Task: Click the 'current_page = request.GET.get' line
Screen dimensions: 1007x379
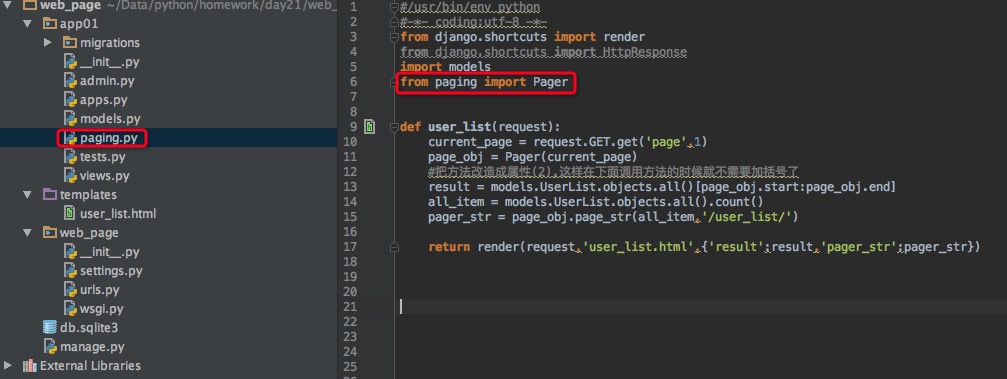Action: (x=568, y=141)
